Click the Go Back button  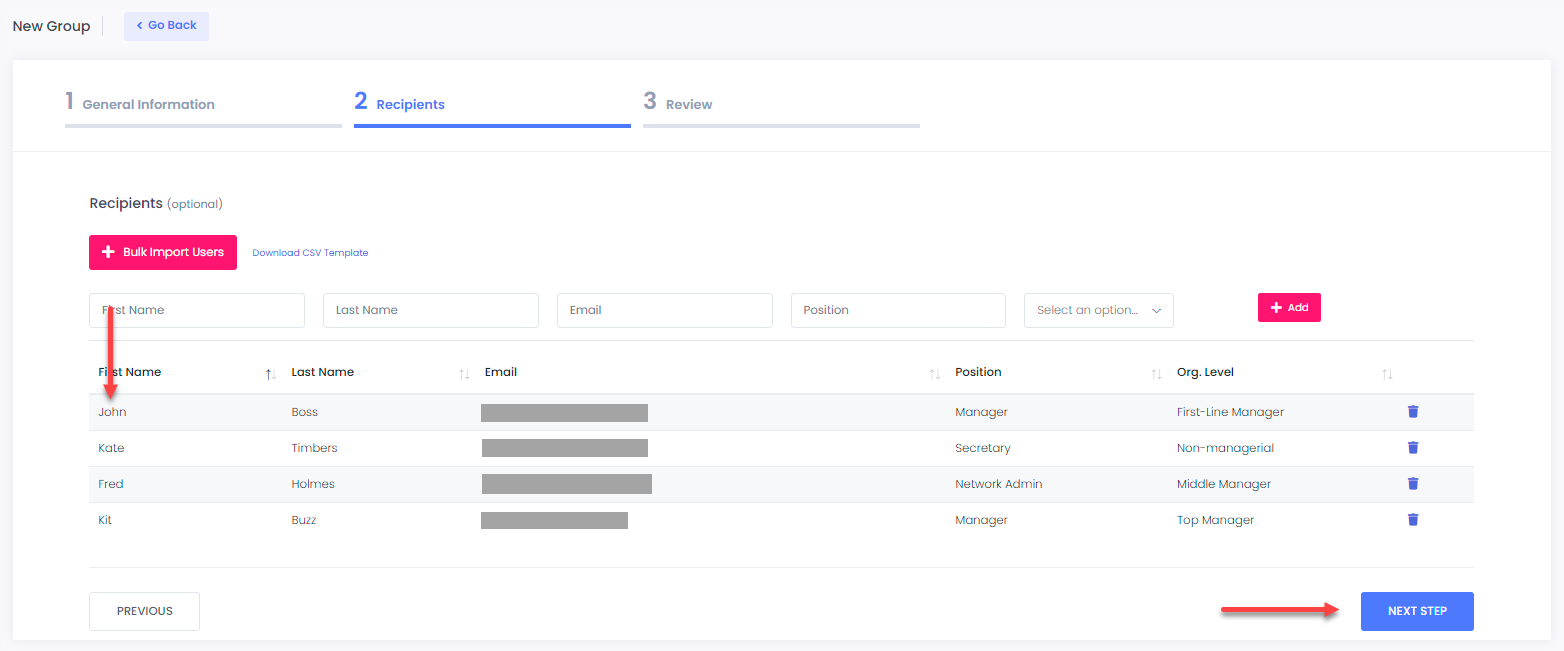click(166, 26)
